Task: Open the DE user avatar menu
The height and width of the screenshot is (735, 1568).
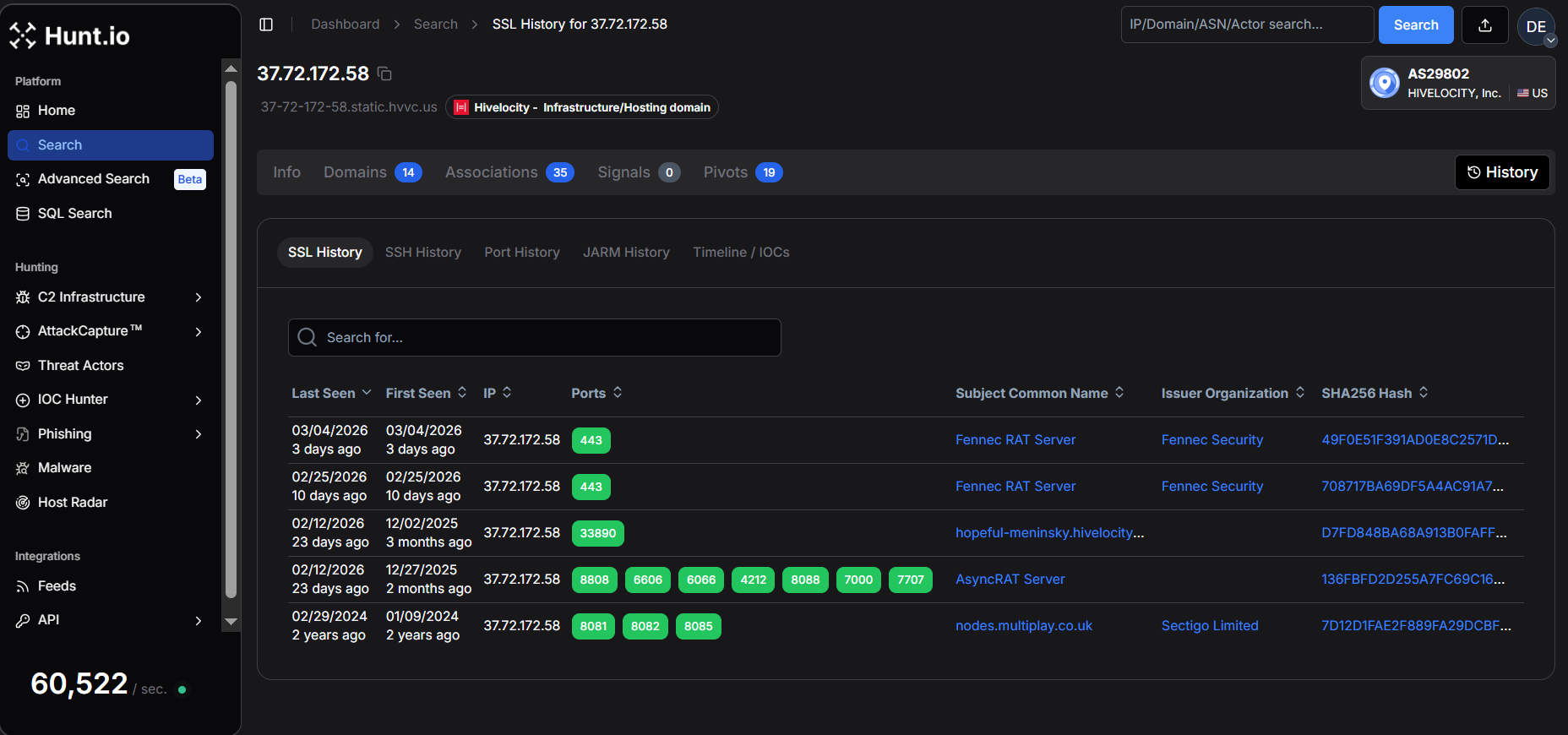Action: (1536, 26)
